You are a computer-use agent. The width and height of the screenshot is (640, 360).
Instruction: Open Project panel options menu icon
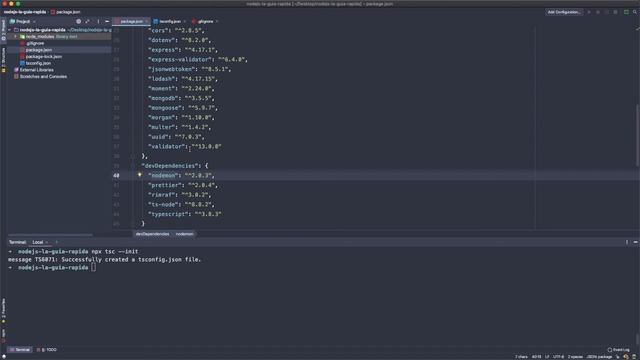(98, 21)
